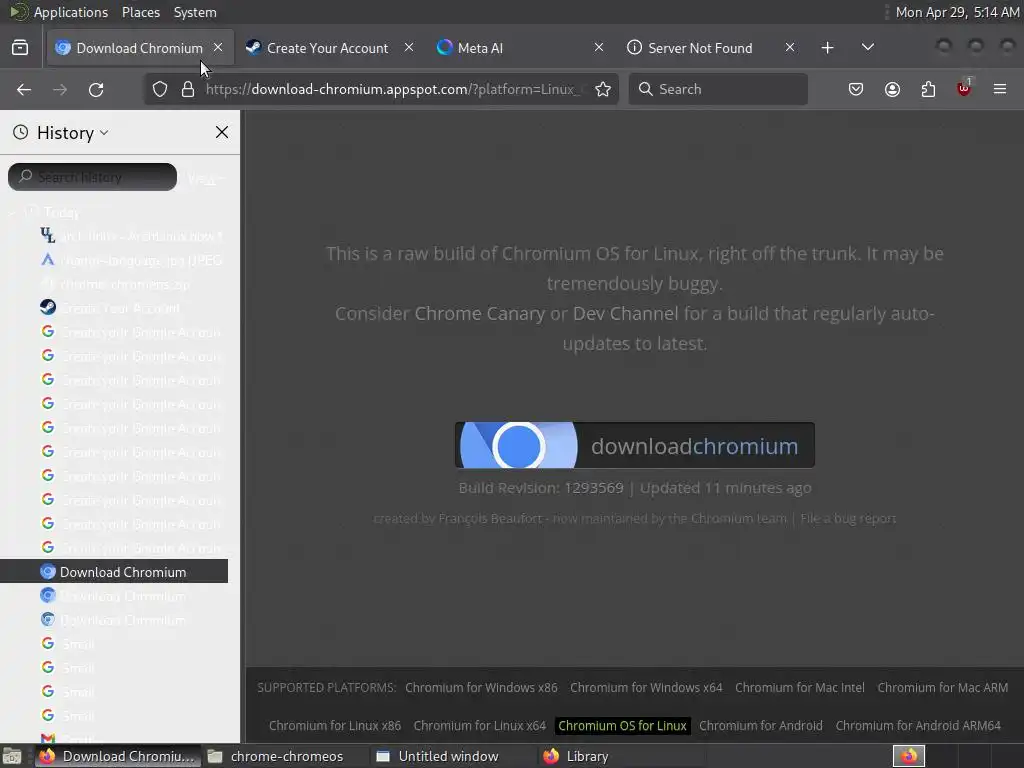The height and width of the screenshot is (768, 1024).
Task: Go back using the browser back arrow
Action: [x=24, y=89]
